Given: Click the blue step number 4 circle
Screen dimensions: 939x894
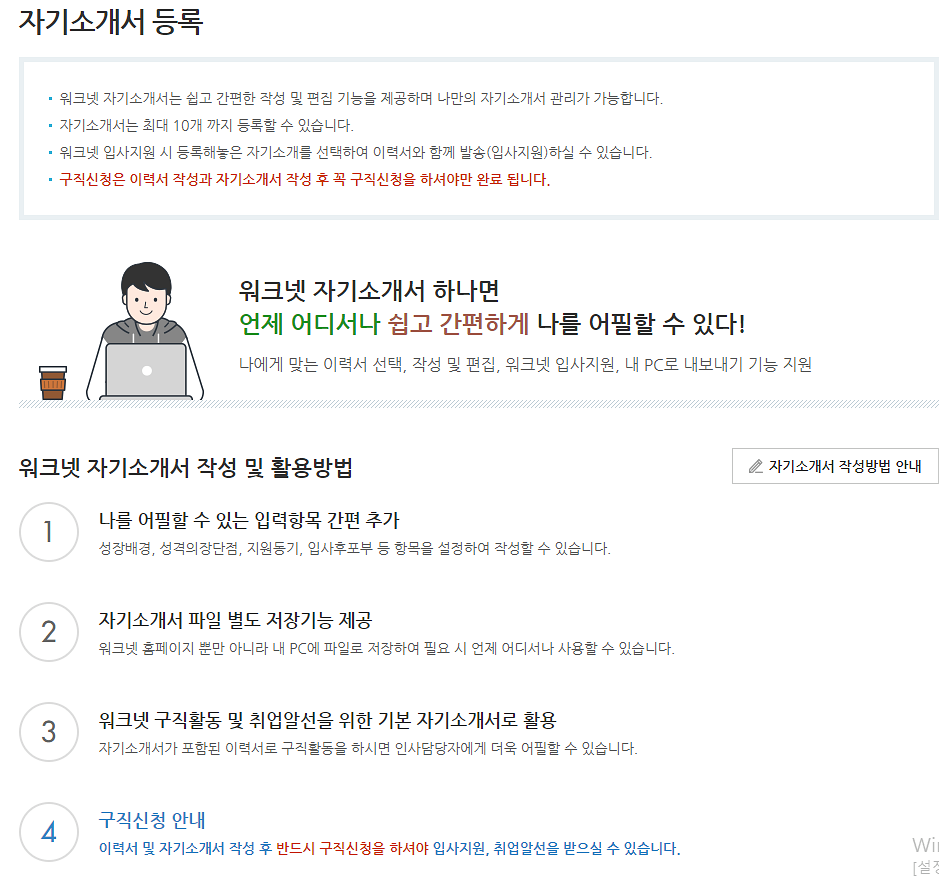Looking at the screenshot, I should pyautogui.click(x=49, y=832).
